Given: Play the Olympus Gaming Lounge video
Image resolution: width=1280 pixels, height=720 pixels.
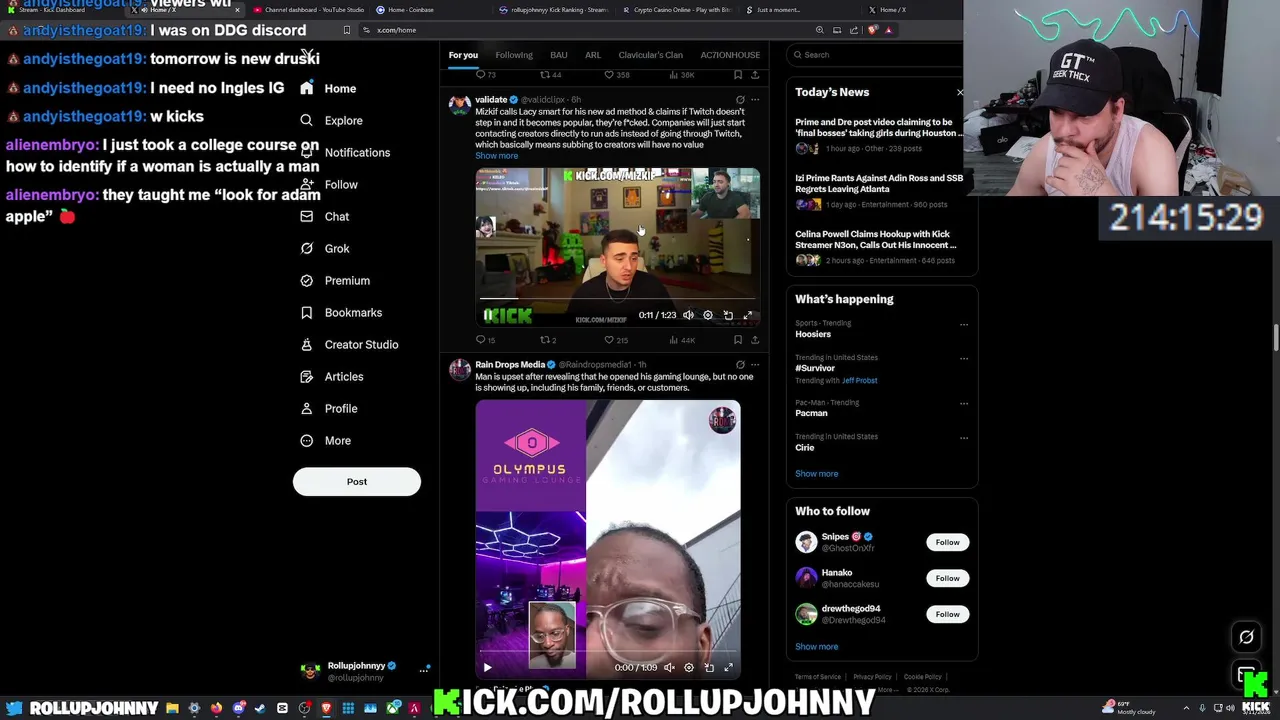Looking at the screenshot, I should tap(488, 667).
